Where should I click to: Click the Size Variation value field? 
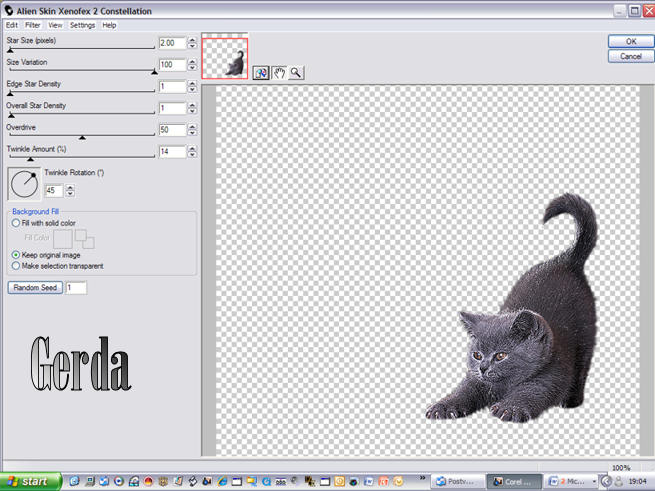pos(173,65)
